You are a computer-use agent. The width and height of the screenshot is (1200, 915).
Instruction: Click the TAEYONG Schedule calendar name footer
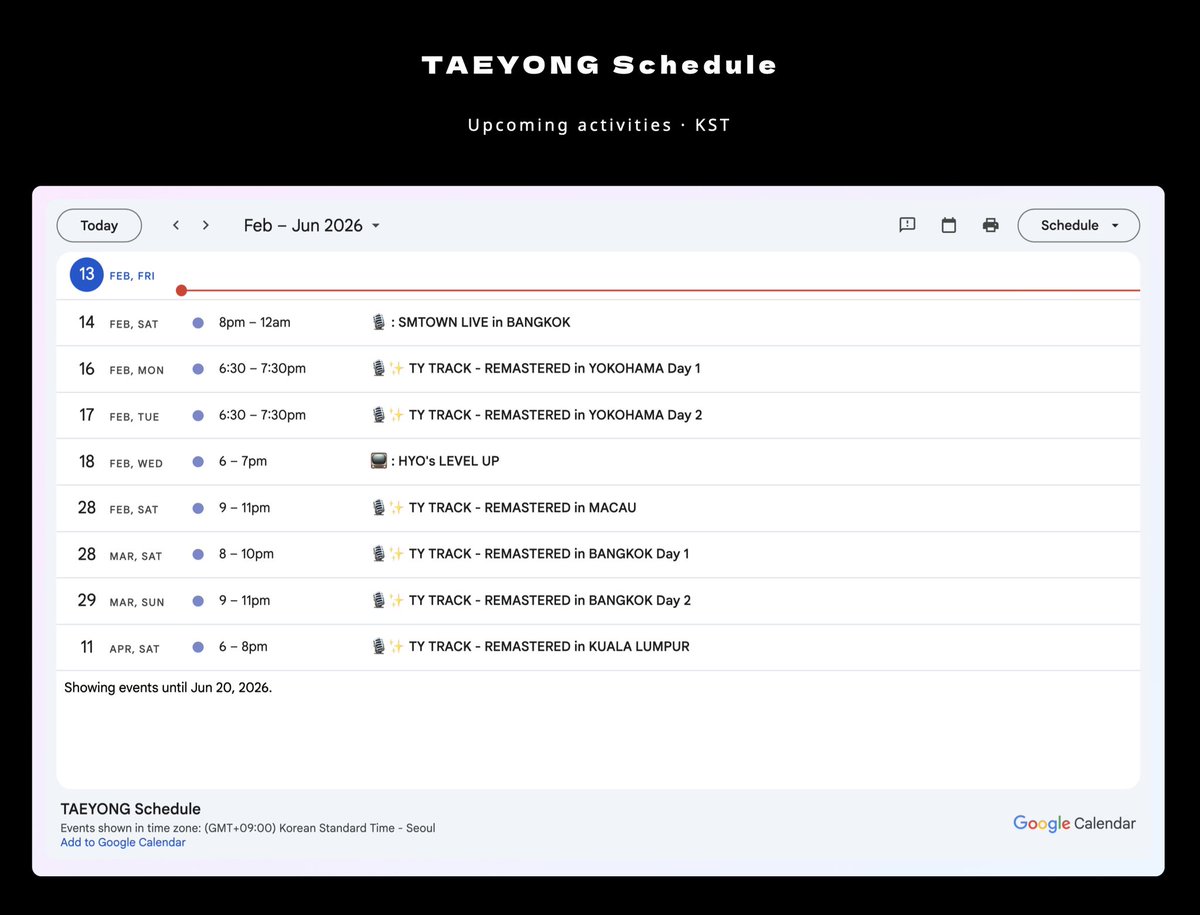click(x=130, y=809)
